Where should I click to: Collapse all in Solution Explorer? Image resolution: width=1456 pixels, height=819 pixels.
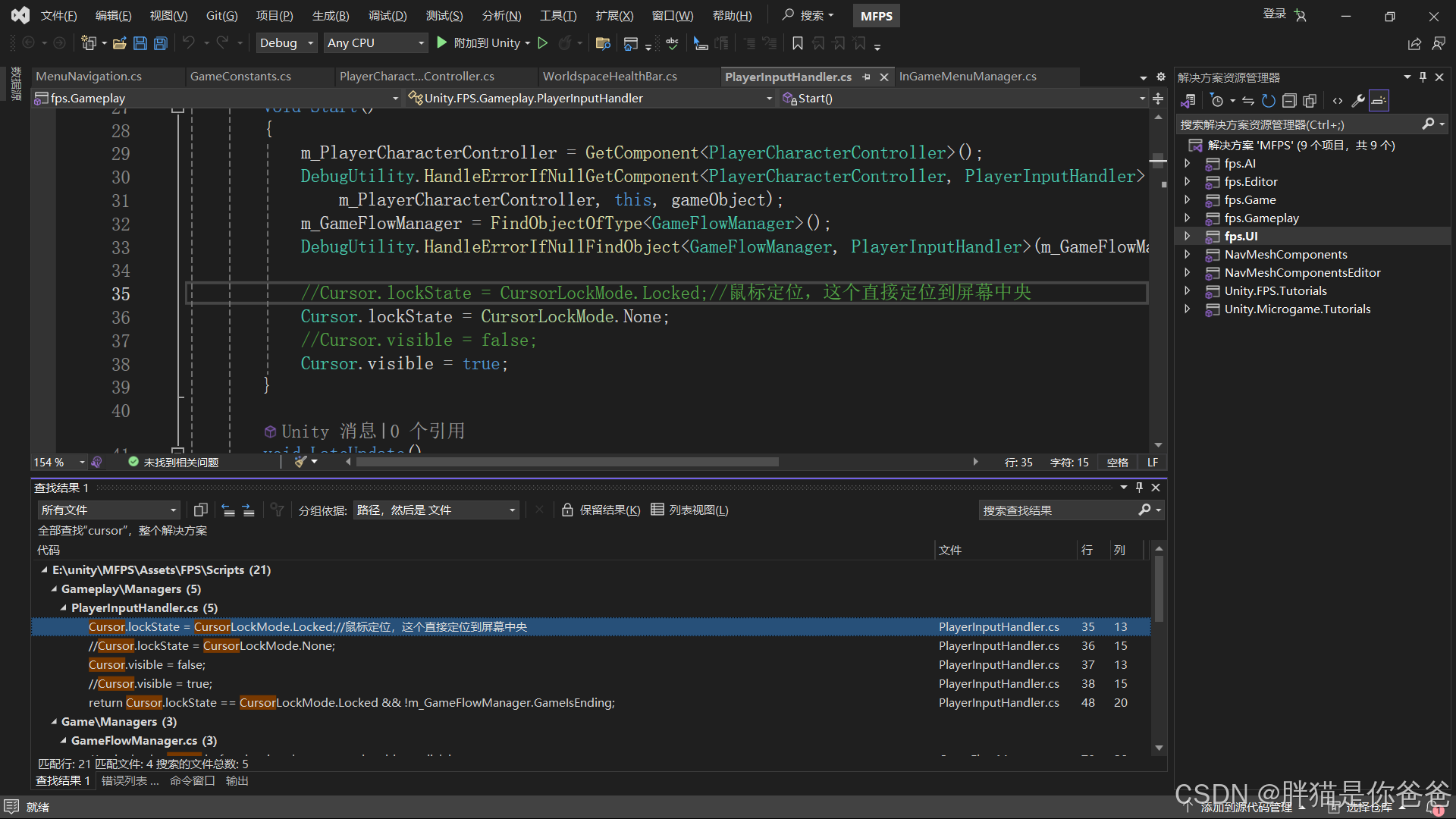1289,101
